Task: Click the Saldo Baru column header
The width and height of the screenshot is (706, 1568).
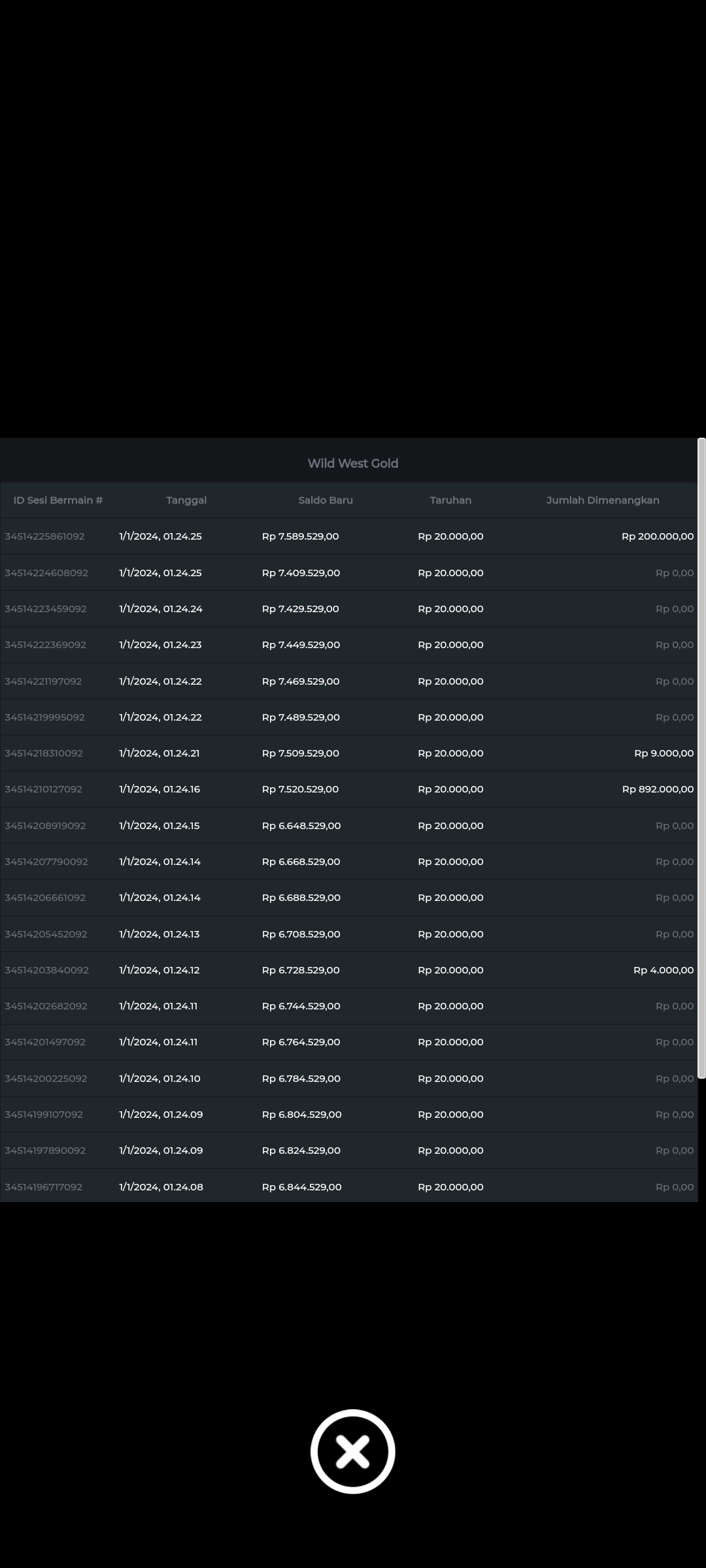Action: point(326,500)
